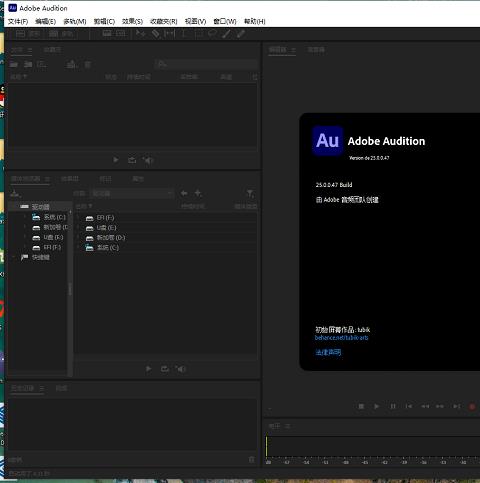
Task: Switch to the 标记 markers tab
Action: [x=105, y=179]
